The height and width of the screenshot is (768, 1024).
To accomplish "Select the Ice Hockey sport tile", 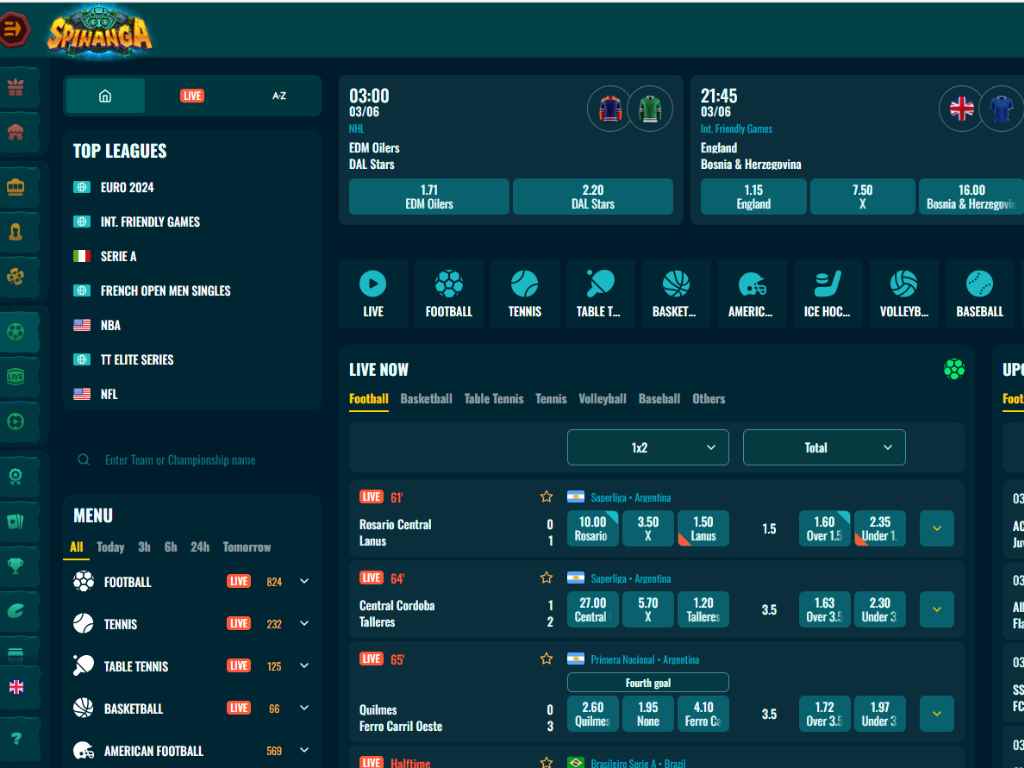I will (827, 293).
